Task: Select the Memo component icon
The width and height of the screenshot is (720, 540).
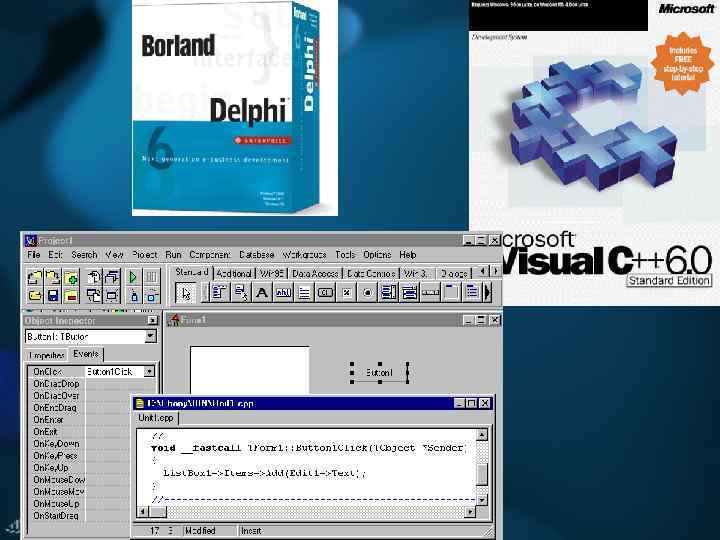Action: (304, 292)
